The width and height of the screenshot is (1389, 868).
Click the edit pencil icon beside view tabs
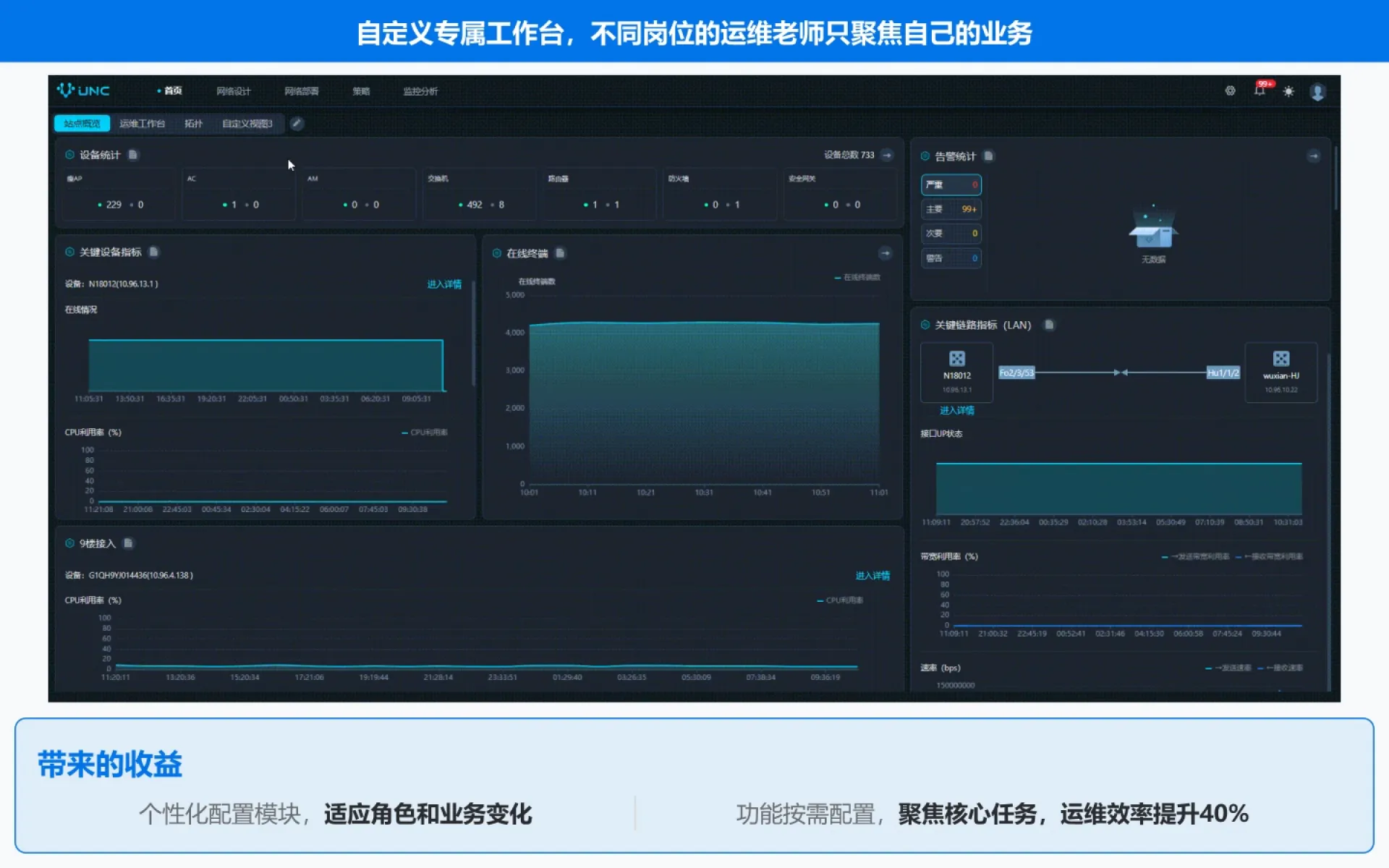[x=297, y=124]
